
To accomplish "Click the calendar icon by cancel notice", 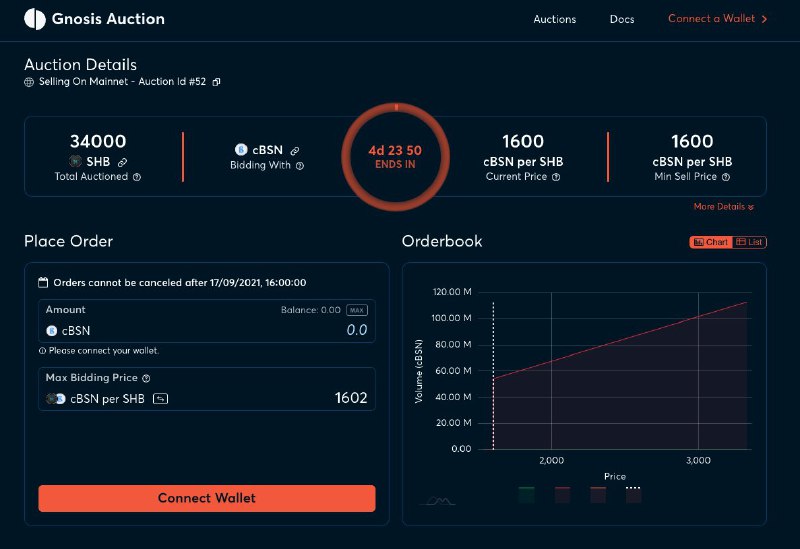I will click(43, 282).
